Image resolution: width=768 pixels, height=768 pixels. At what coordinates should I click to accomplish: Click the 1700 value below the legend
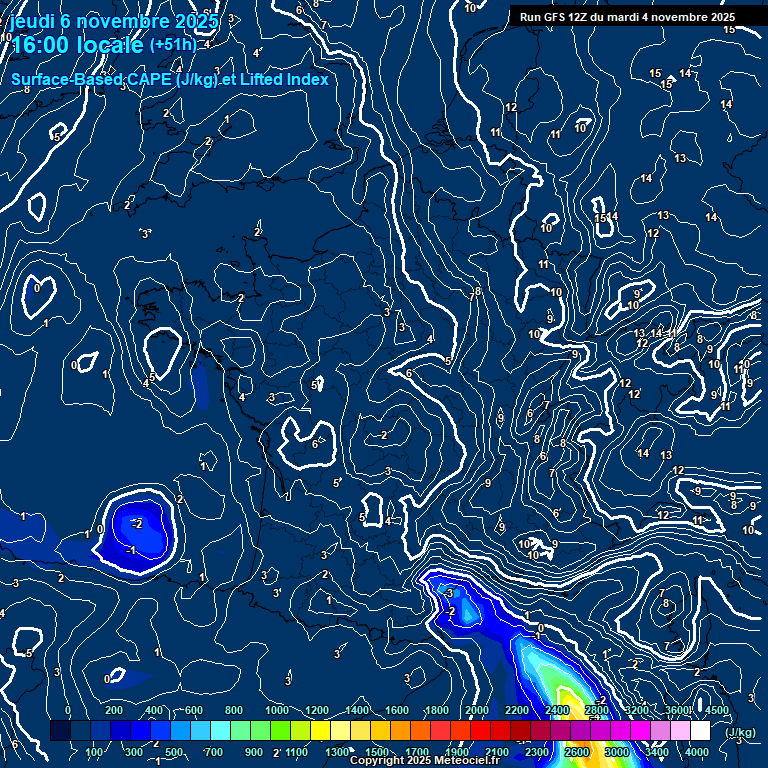[x=417, y=752]
